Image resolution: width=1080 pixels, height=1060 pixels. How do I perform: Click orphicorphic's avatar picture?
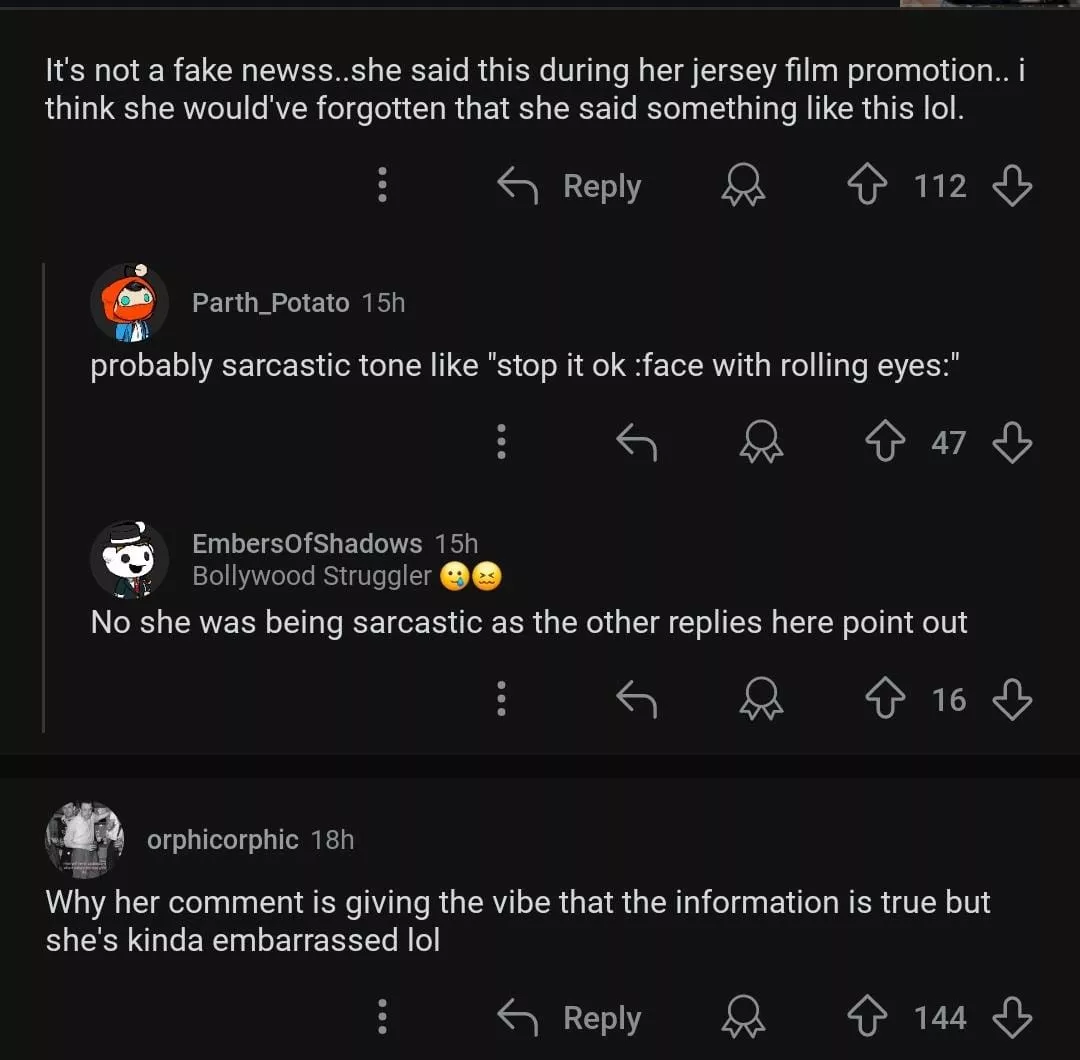coord(85,839)
